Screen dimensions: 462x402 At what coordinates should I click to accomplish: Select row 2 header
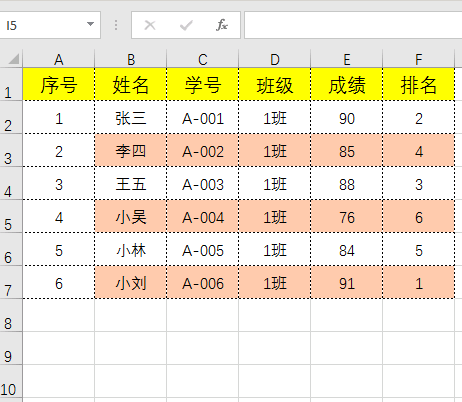11,117
